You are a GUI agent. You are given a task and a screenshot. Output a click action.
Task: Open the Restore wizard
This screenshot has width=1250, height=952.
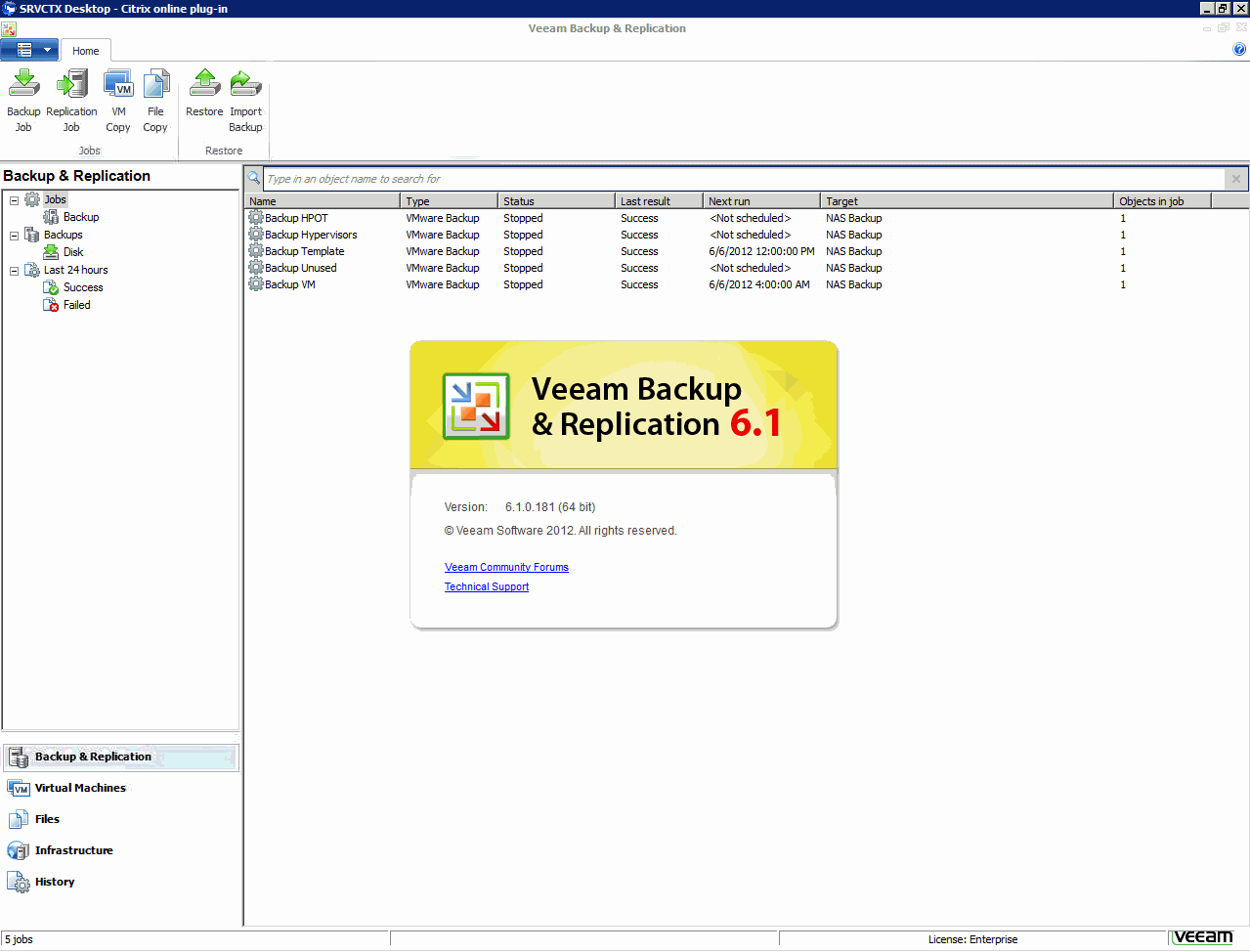(204, 94)
